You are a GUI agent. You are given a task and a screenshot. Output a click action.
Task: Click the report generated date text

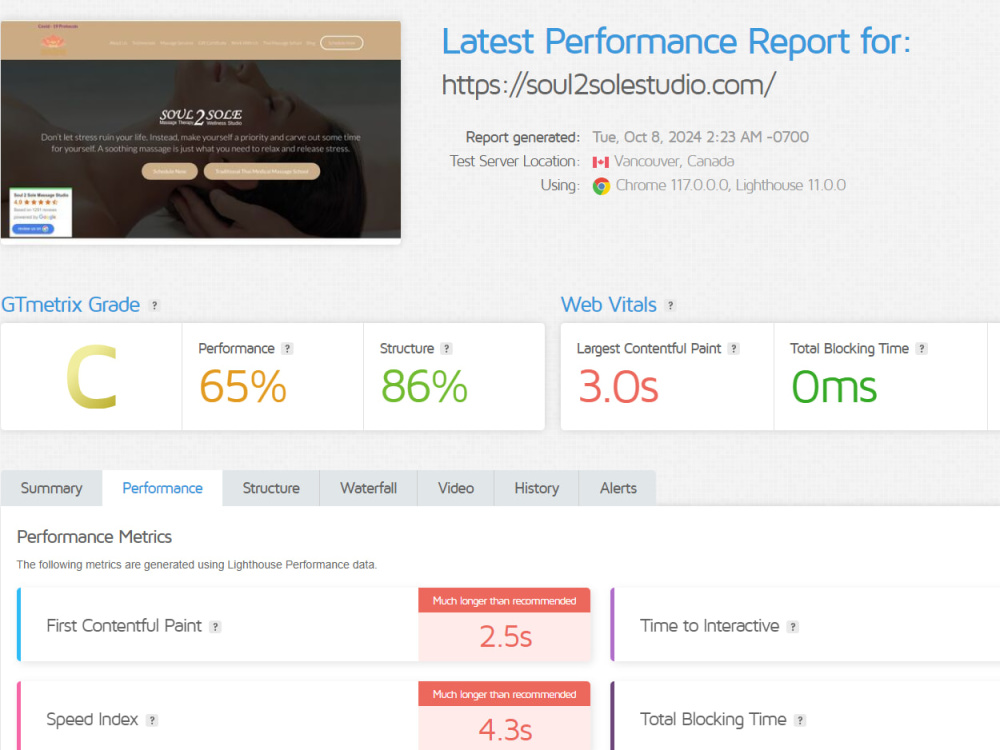(x=701, y=137)
